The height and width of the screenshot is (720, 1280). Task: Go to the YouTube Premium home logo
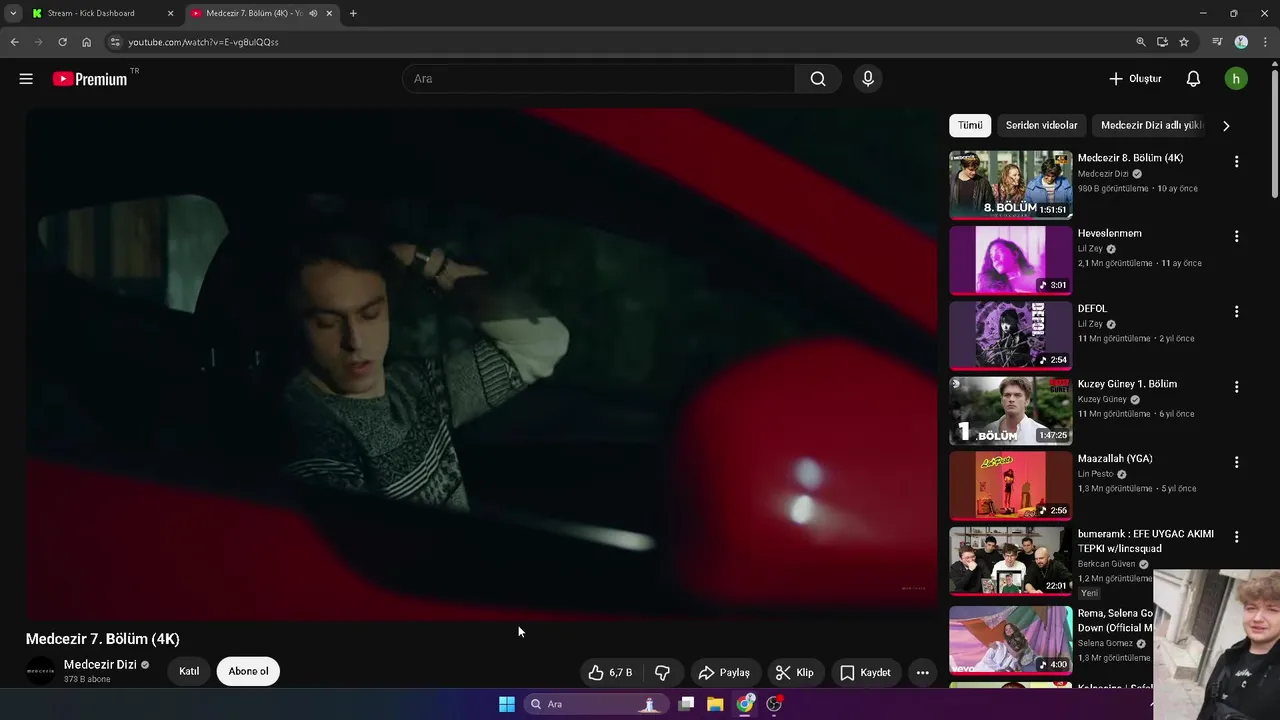coord(90,79)
